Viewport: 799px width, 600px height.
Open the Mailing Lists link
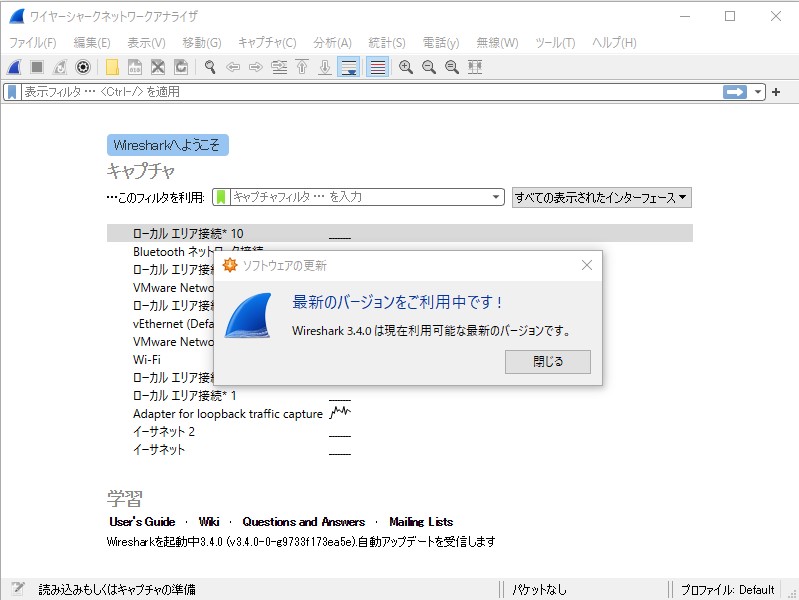[421, 521]
